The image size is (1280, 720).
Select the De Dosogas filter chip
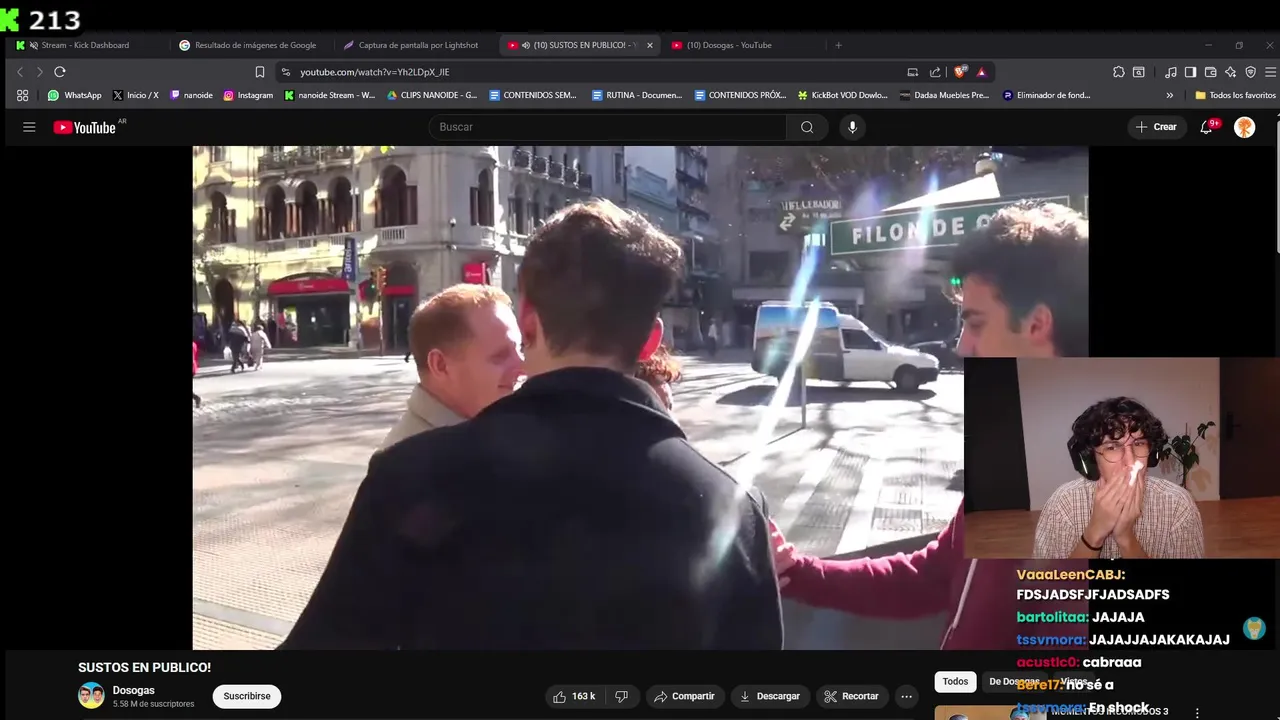click(1014, 682)
